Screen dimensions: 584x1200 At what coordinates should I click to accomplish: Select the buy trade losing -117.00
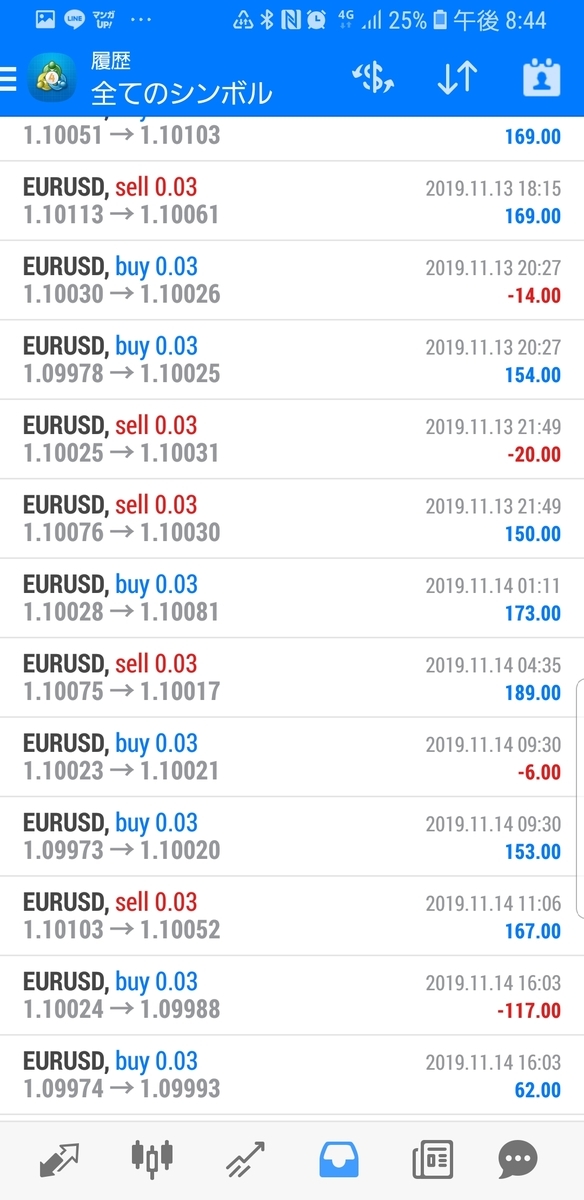coord(292,996)
